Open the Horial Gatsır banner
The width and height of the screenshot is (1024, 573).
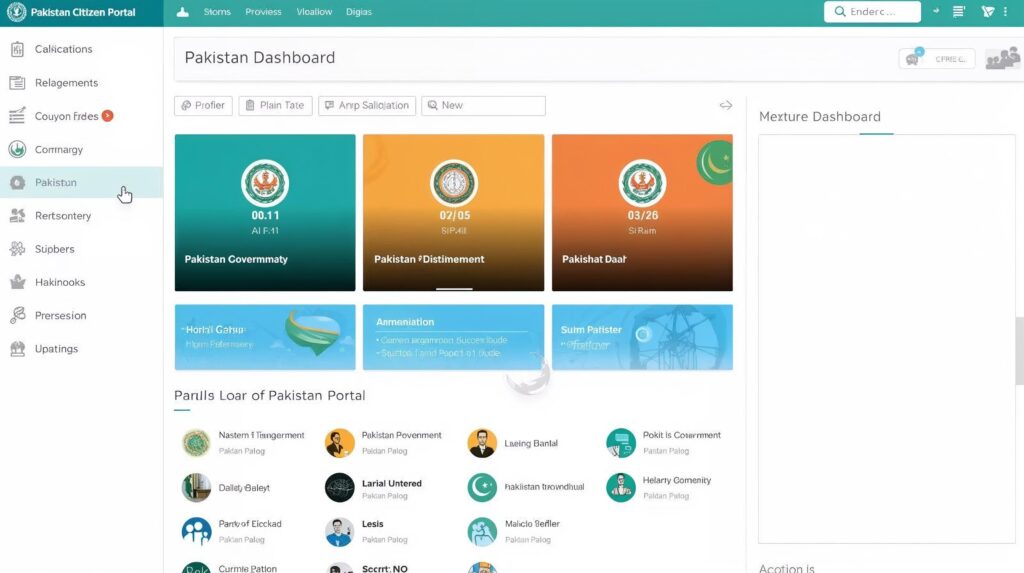point(265,337)
